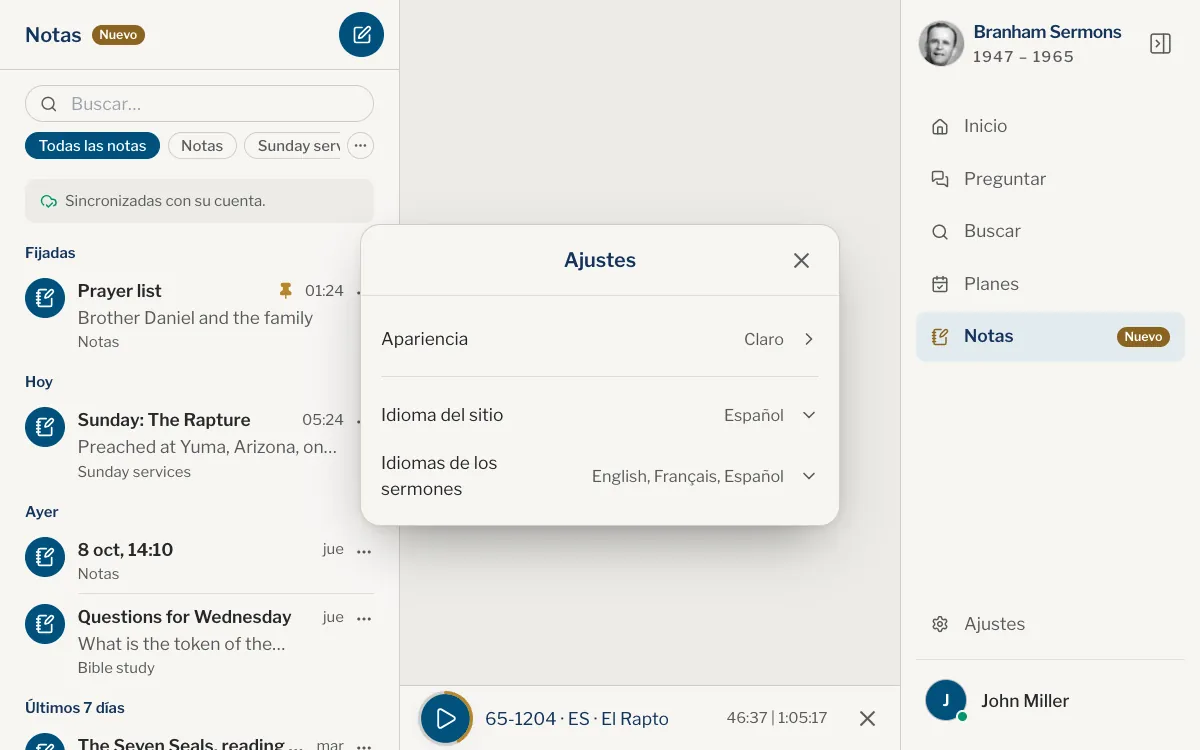The height and width of the screenshot is (750, 1200).
Task: Open the Inicio home page
Action: pyautogui.click(x=1050, y=126)
